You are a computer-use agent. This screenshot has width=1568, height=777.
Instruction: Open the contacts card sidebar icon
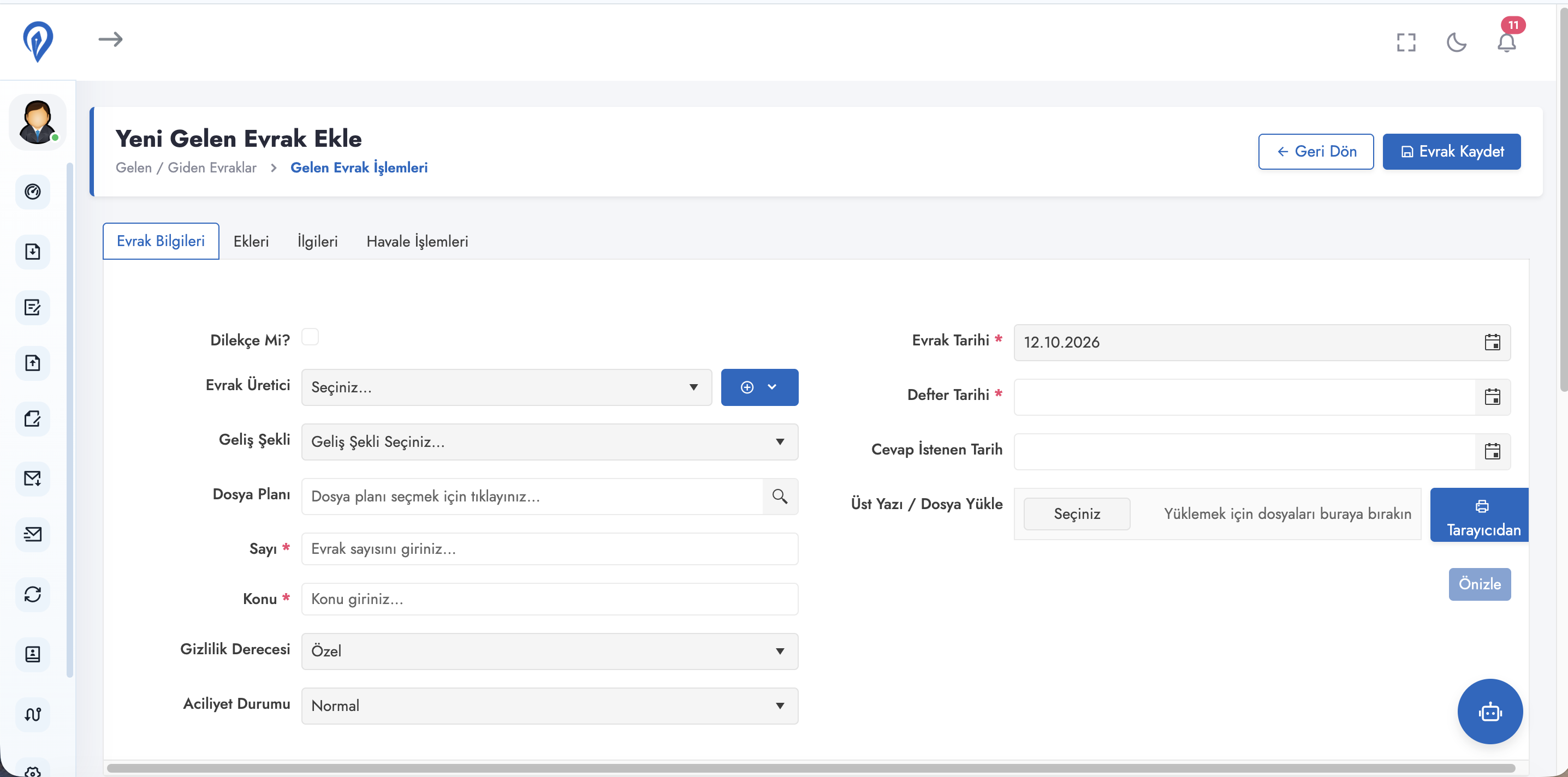pyautogui.click(x=33, y=654)
